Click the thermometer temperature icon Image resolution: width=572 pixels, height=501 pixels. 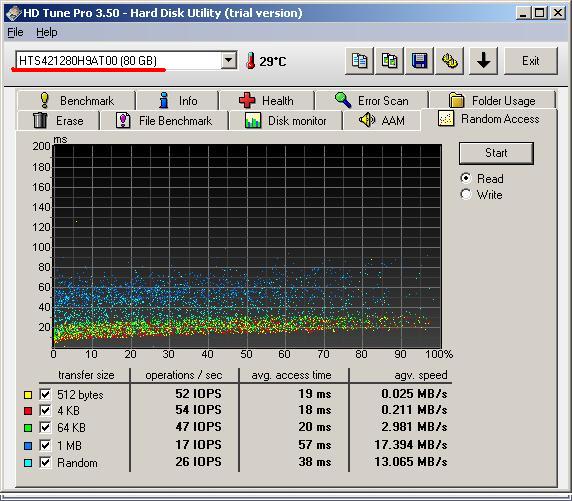[x=250, y=61]
